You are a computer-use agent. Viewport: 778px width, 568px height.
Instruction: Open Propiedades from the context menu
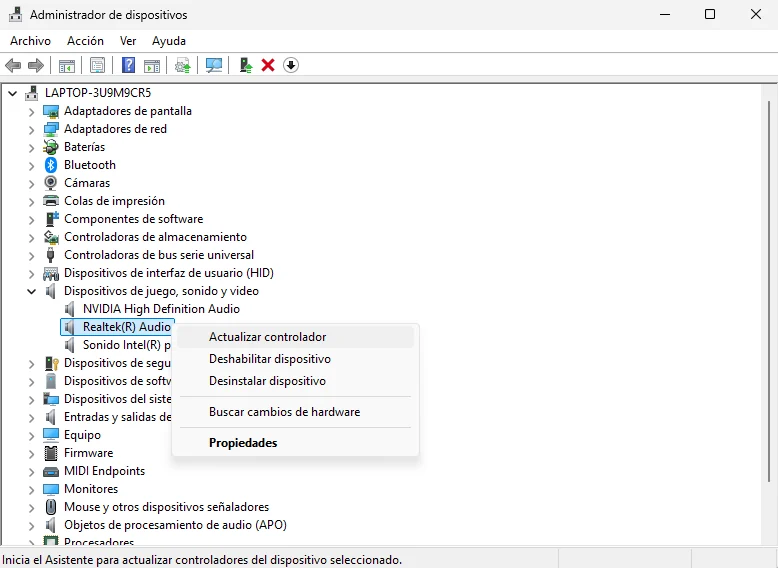[x=295, y=442]
